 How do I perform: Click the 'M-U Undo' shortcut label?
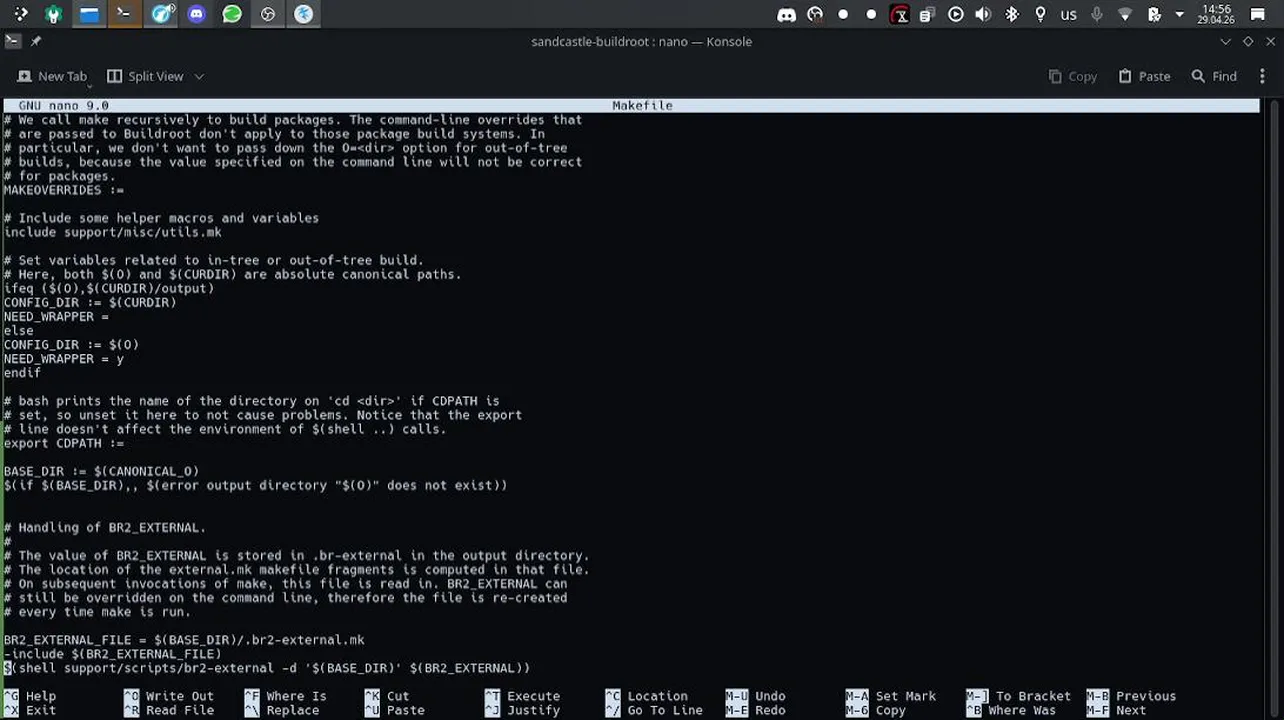point(755,696)
